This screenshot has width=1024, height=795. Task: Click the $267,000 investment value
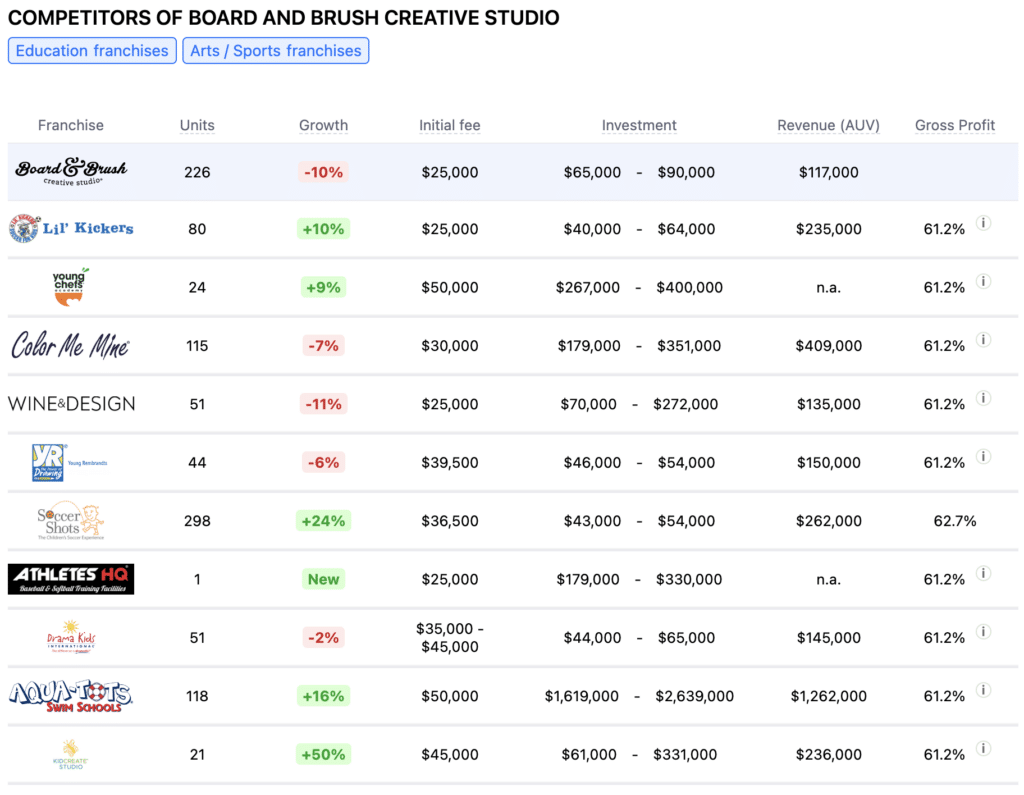587,287
